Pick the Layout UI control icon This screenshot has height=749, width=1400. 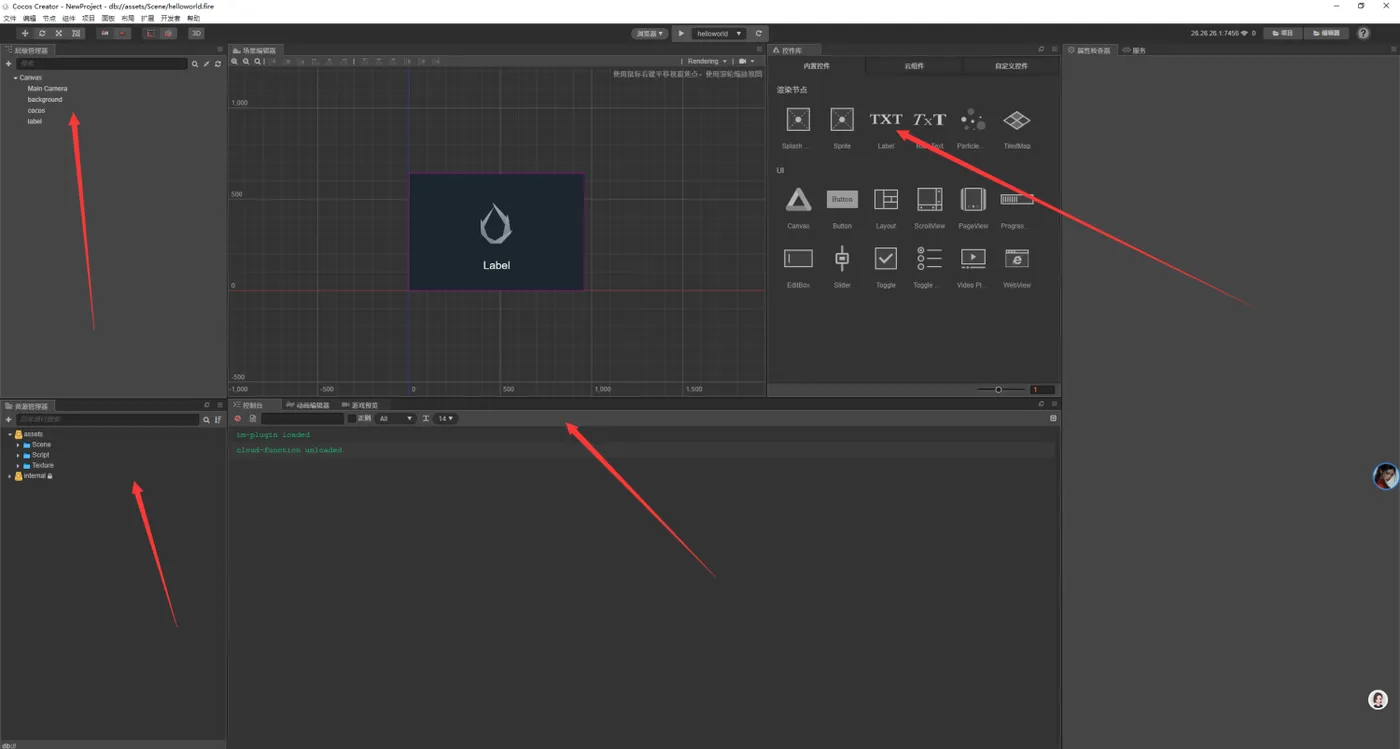(x=886, y=200)
